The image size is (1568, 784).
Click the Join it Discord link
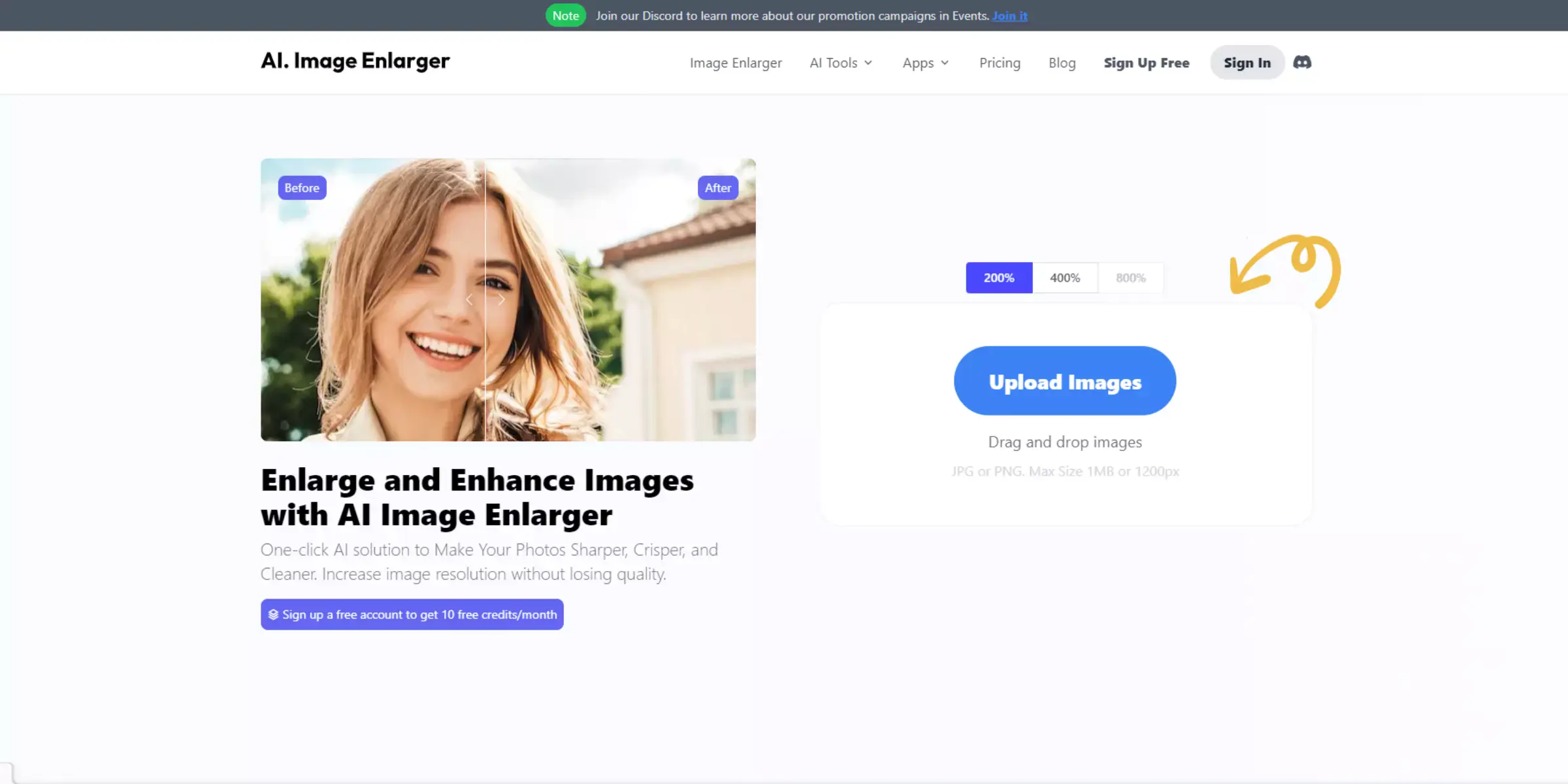1010,15
